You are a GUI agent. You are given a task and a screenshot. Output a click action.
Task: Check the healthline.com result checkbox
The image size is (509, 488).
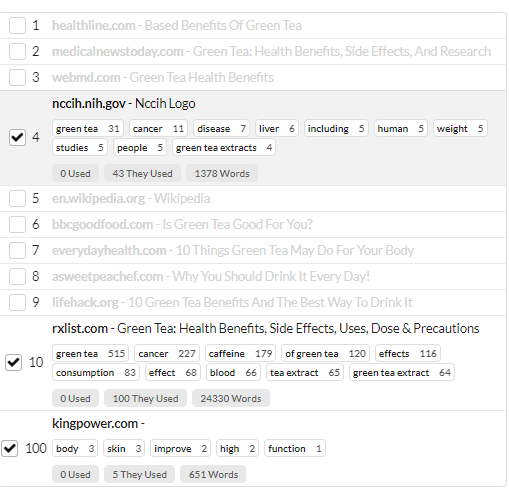pyautogui.click(x=17, y=26)
